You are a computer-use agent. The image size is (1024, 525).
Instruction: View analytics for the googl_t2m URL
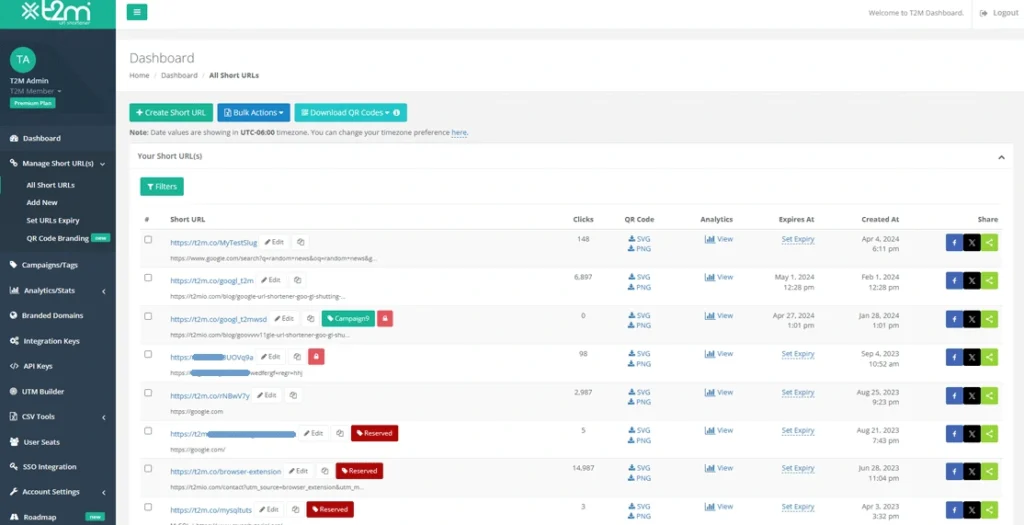click(718, 277)
